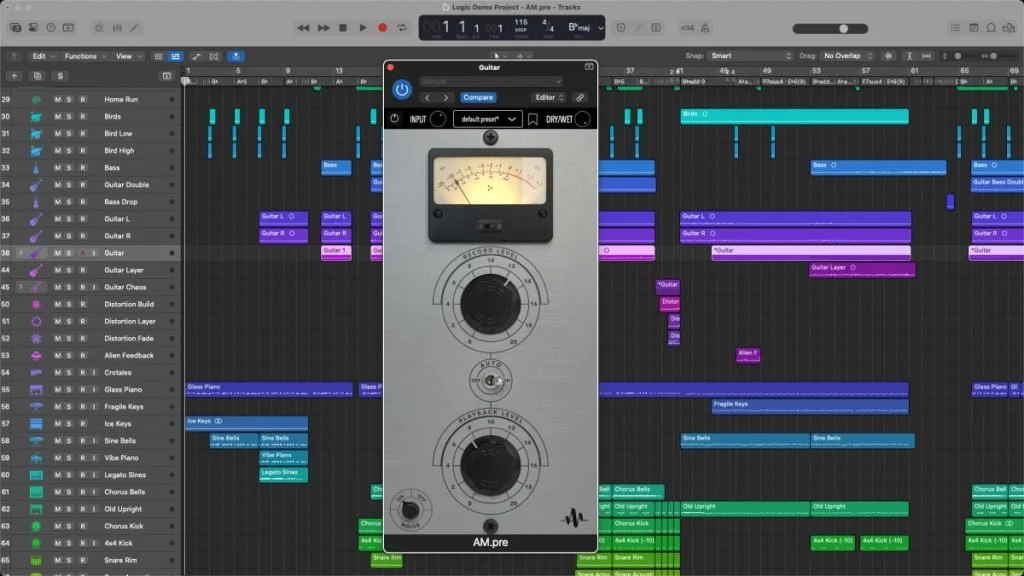This screenshot has height=576, width=1024.
Task: Open the plugin setting dropdown field
Action: (490, 82)
